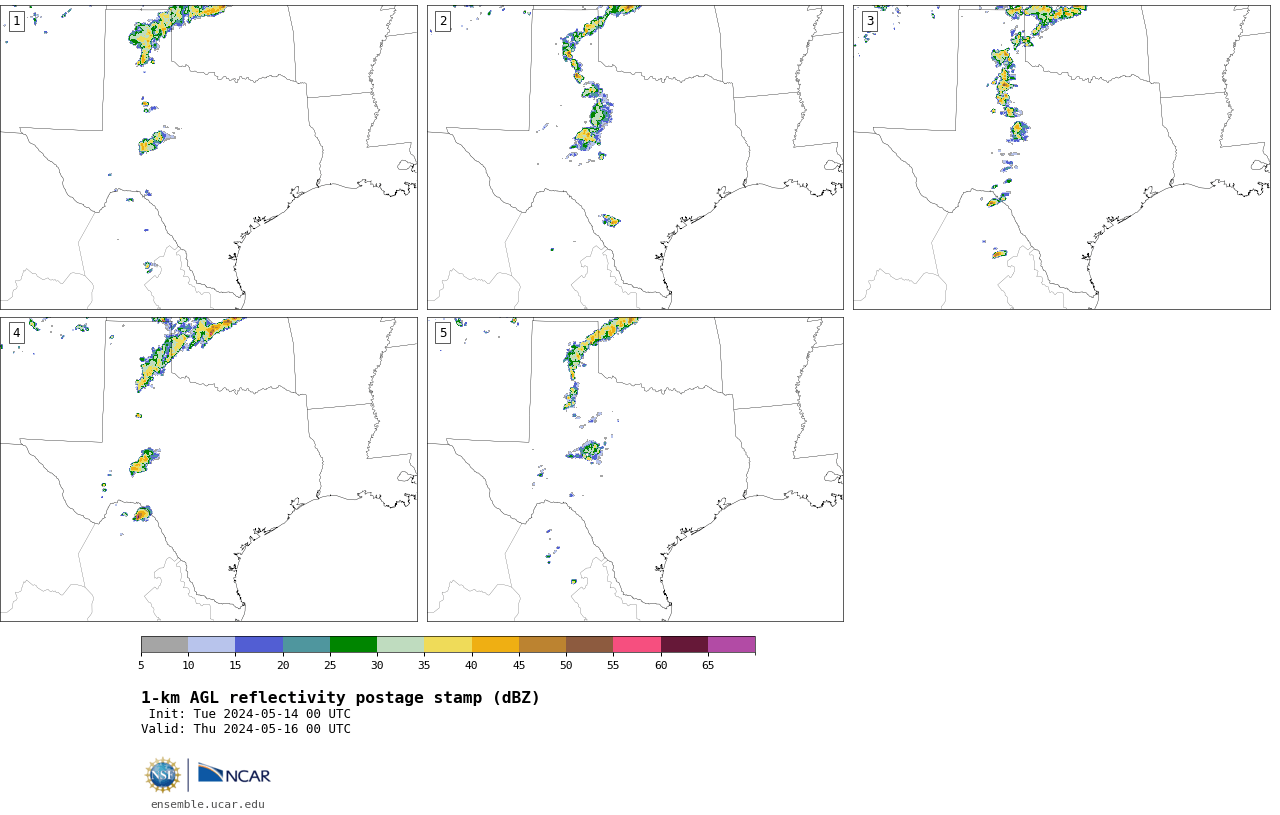Open ensemble member 3 reflectivity map
Image resolution: width=1280 pixels, height=815 pixels.
[x=1061, y=157]
